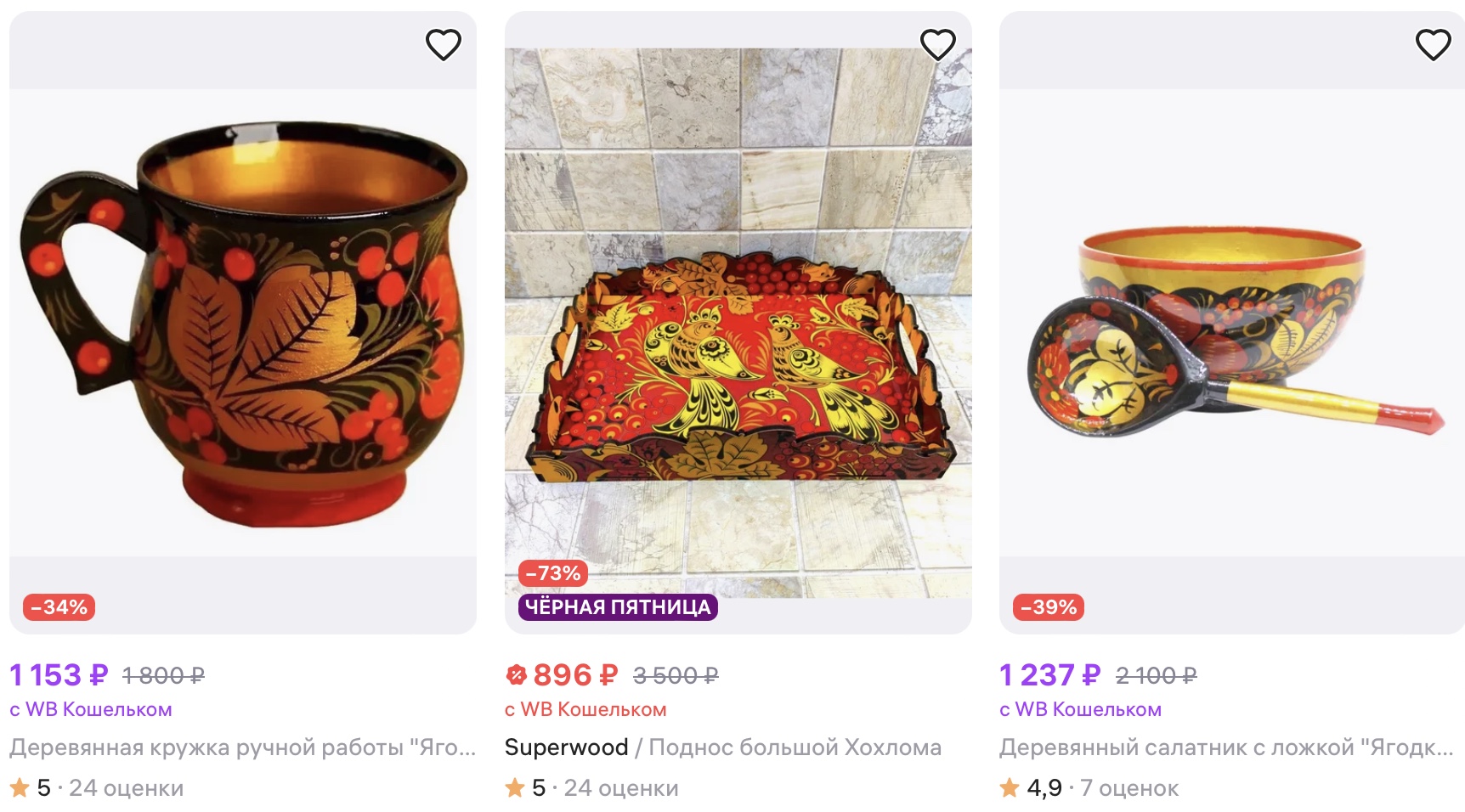Favorite the wooden mug with heart icon
Image resolution: width=1465 pixels, height=812 pixels.
pos(443,45)
